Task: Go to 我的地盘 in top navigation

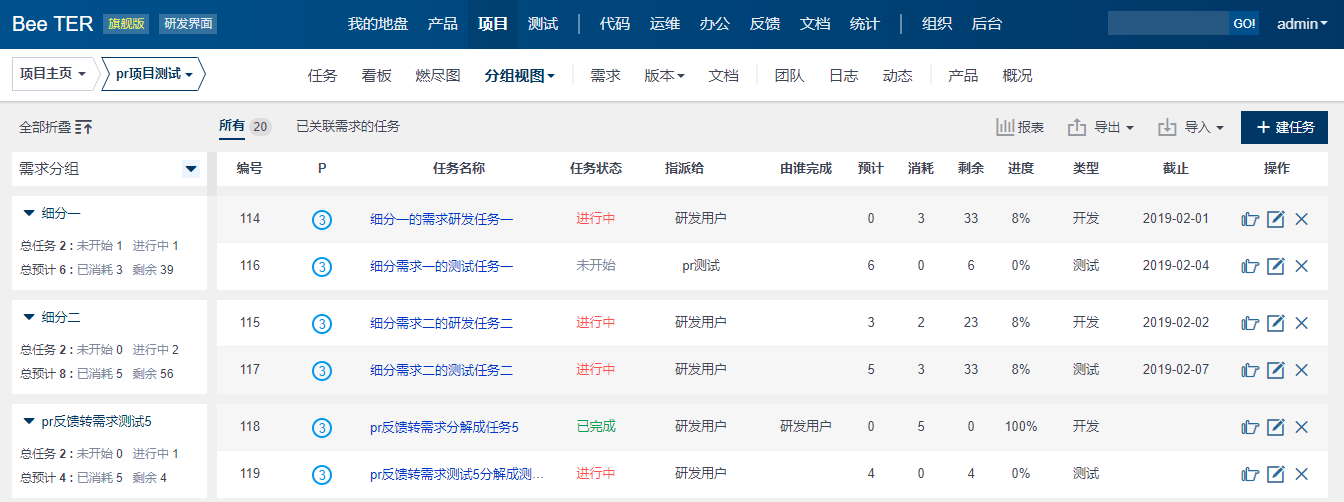Action: click(x=378, y=24)
